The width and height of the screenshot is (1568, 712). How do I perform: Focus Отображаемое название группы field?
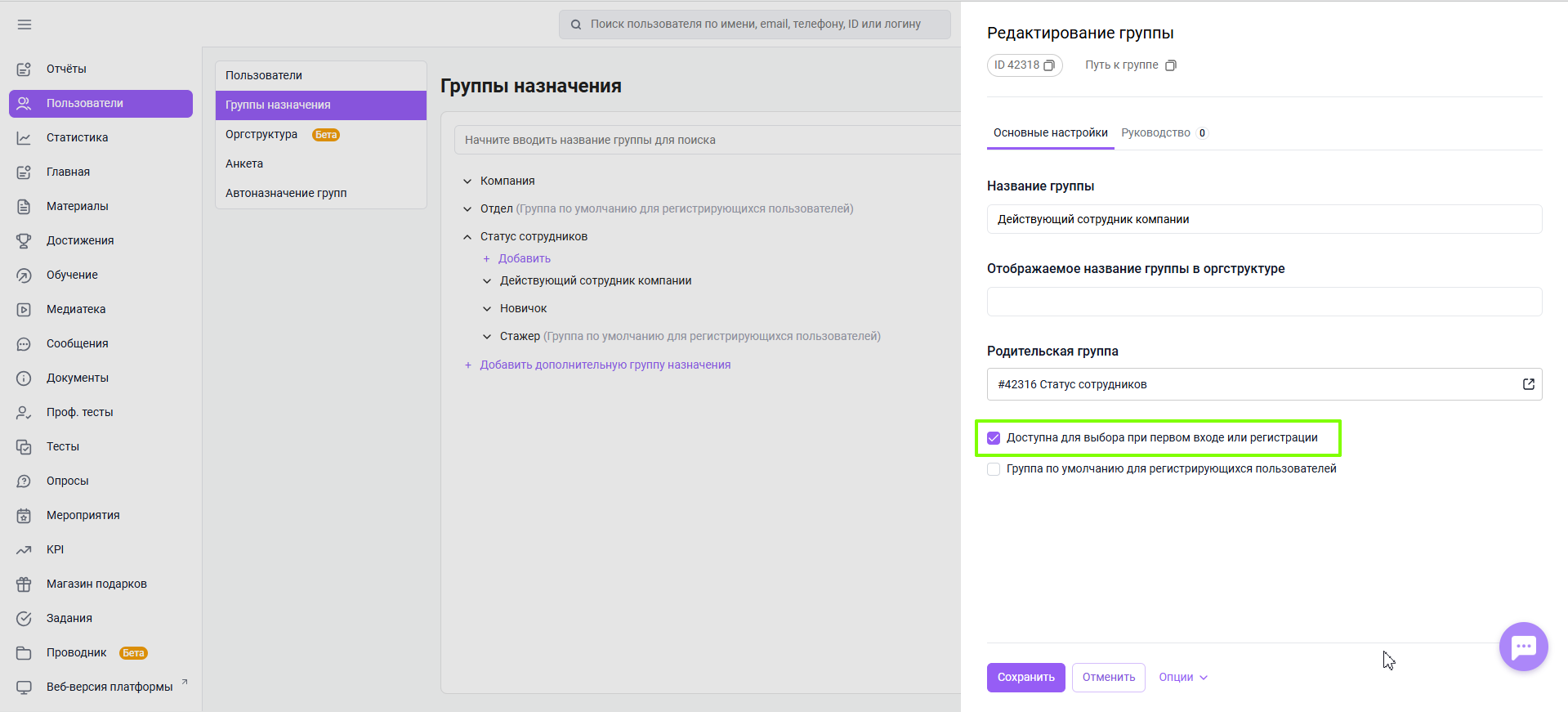coord(1264,302)
